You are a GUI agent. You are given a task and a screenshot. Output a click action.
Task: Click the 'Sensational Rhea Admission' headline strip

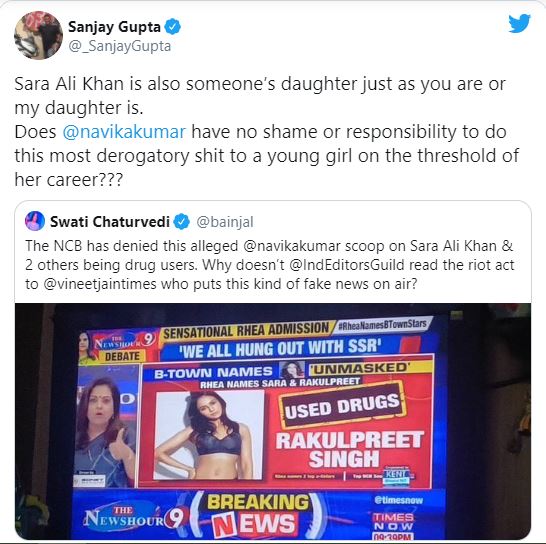246,330
